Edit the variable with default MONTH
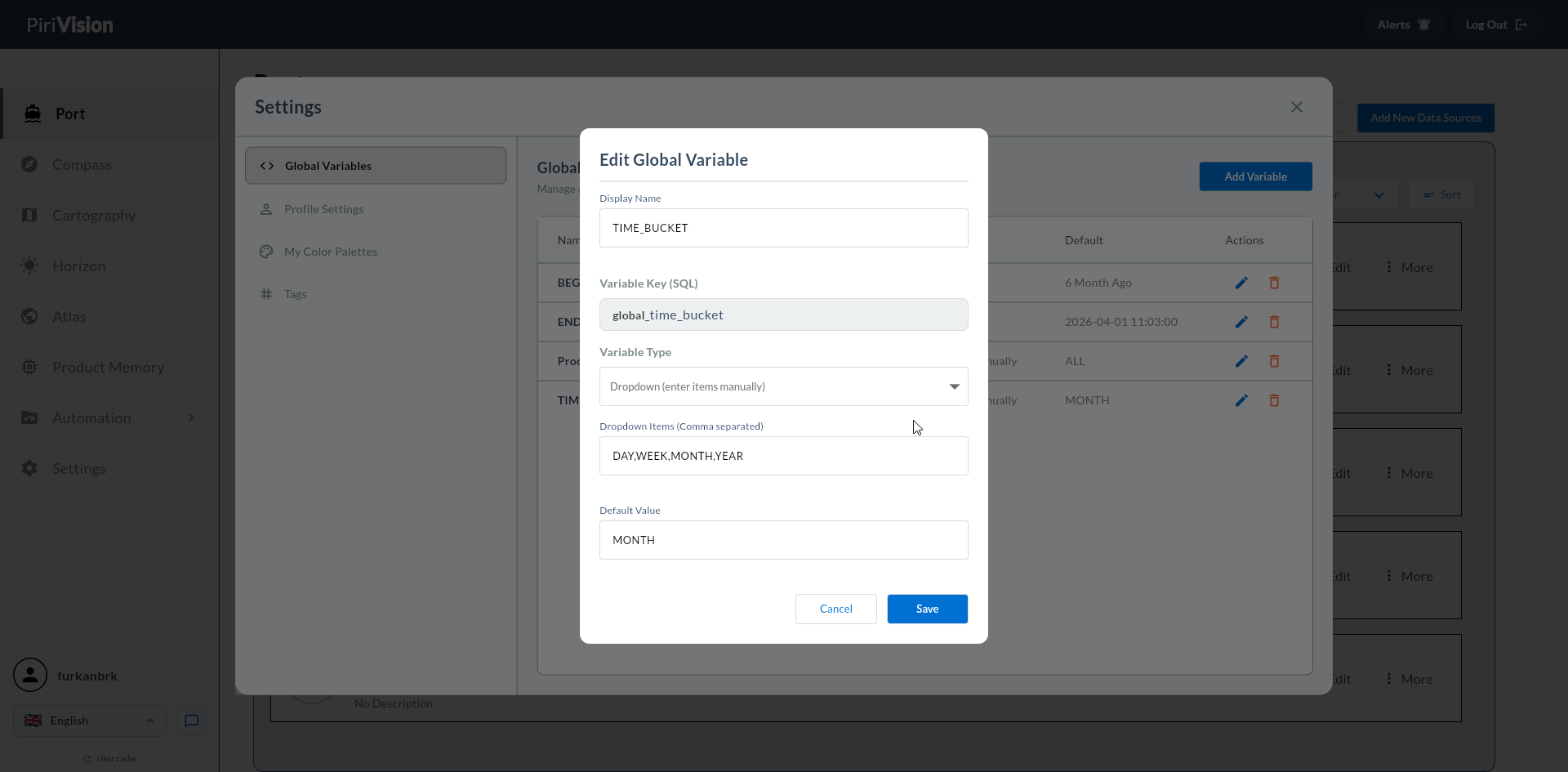Viewport: 1568px width, 772px height. (1241, 400)
